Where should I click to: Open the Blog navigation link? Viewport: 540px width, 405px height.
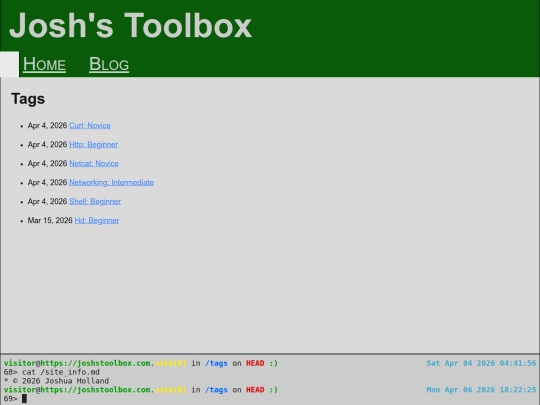(x=109, y=64)
